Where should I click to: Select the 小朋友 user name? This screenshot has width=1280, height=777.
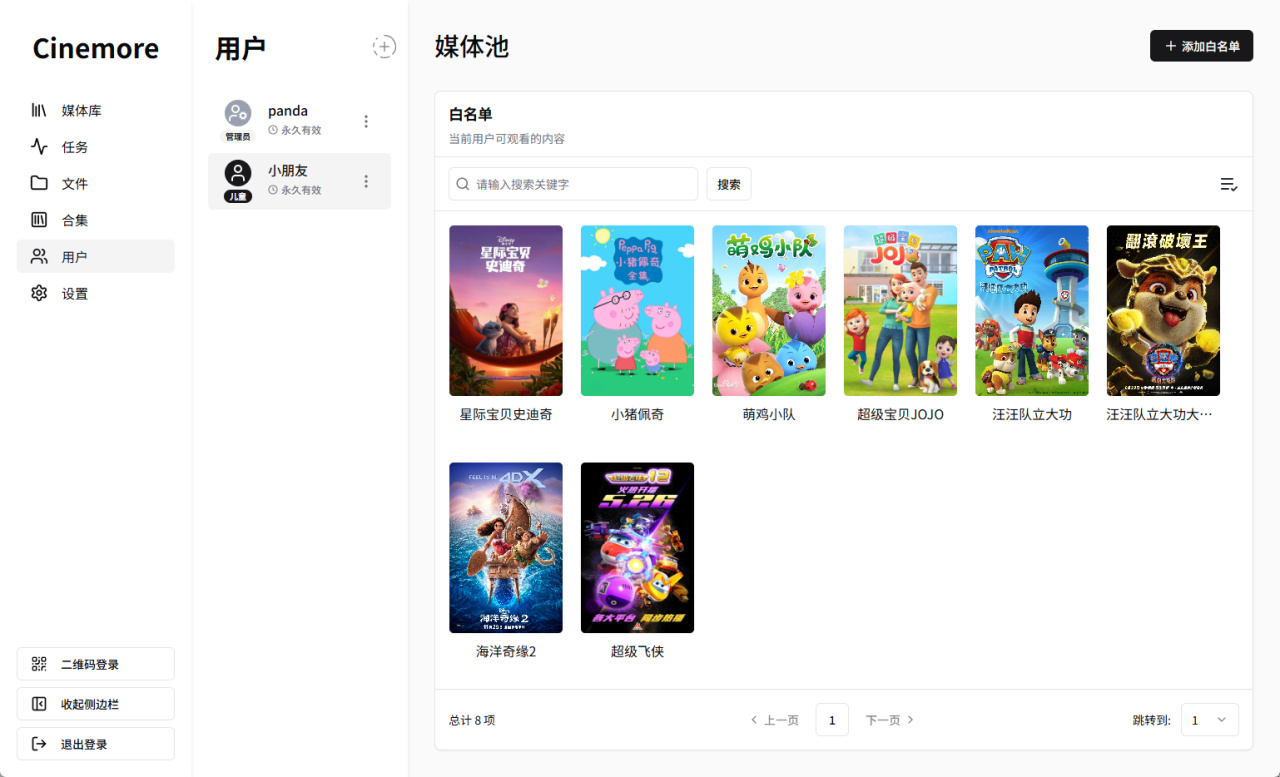[288, 171]
